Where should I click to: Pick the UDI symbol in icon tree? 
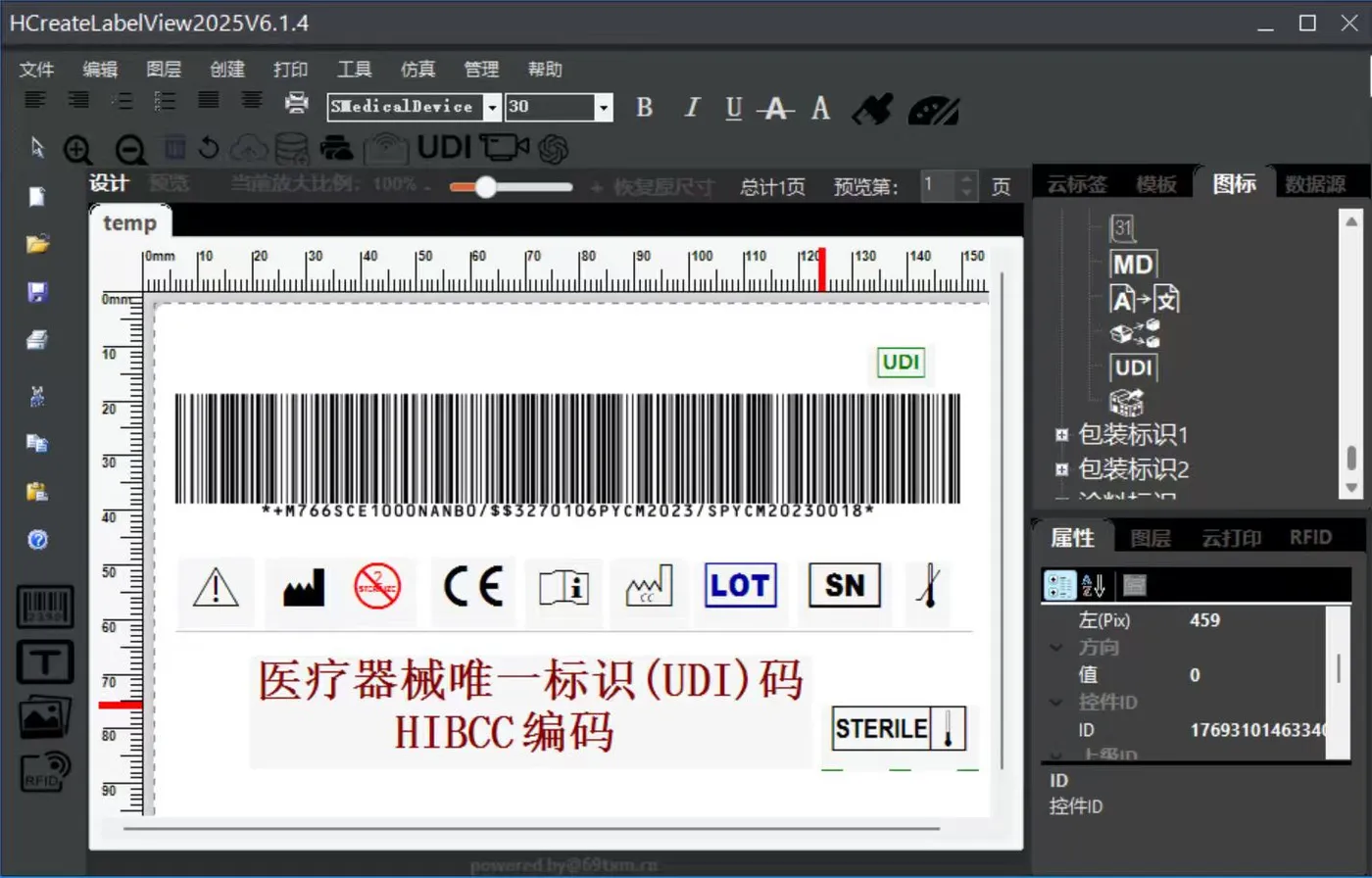click(x=1134, y=367)
